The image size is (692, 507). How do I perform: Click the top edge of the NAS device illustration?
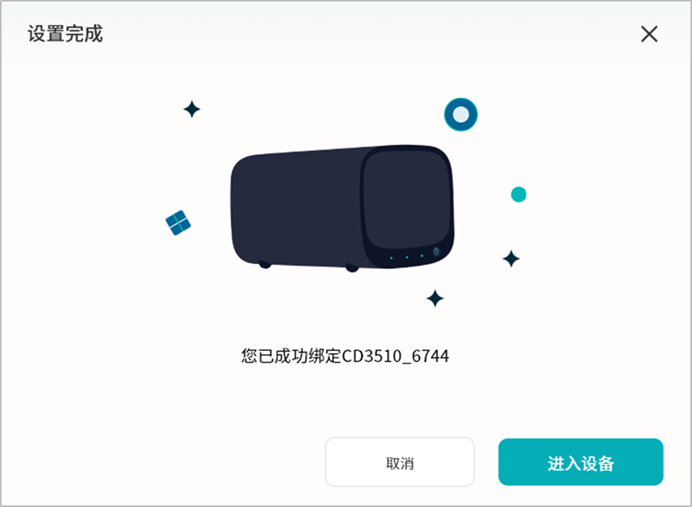tap(335, 150)
